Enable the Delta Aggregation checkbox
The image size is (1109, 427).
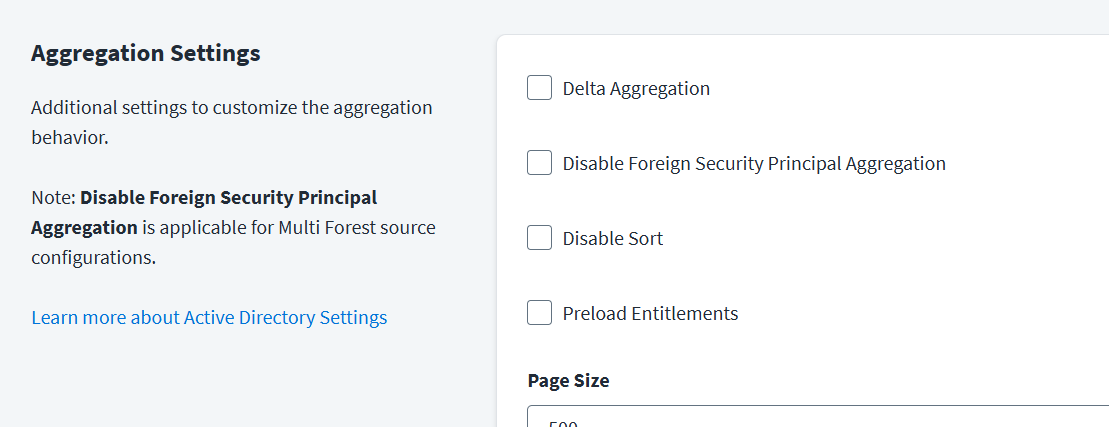click(x=540, y=88)
